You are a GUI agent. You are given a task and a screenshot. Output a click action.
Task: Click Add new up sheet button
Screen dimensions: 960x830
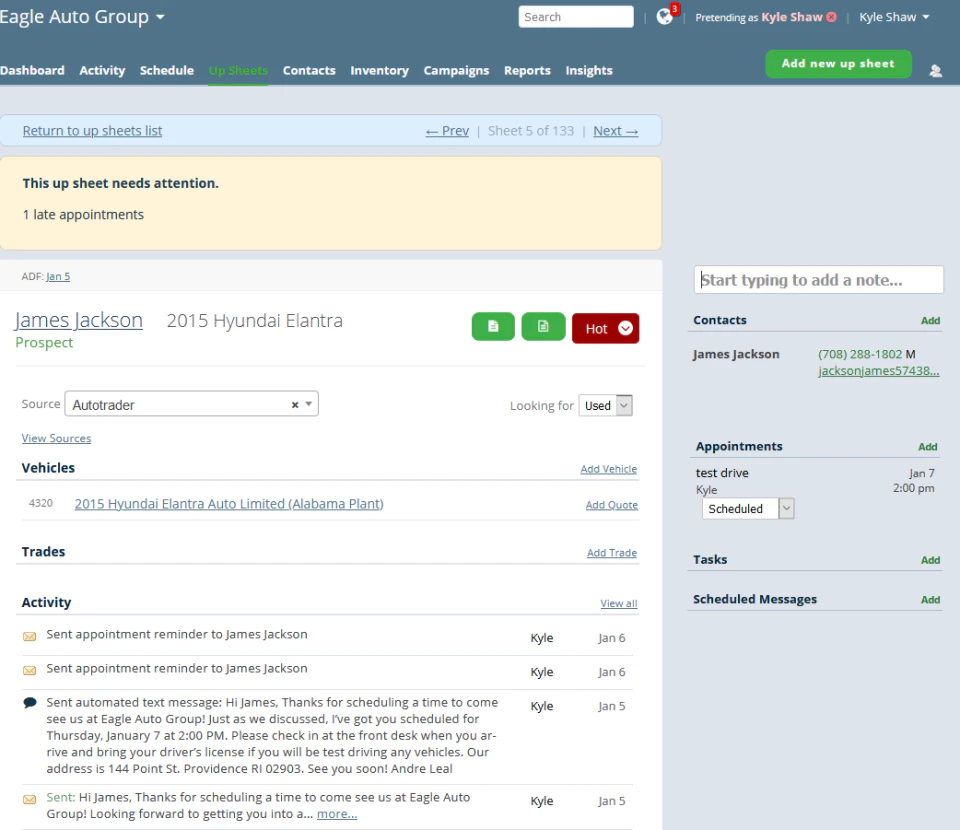click(838, 64)
